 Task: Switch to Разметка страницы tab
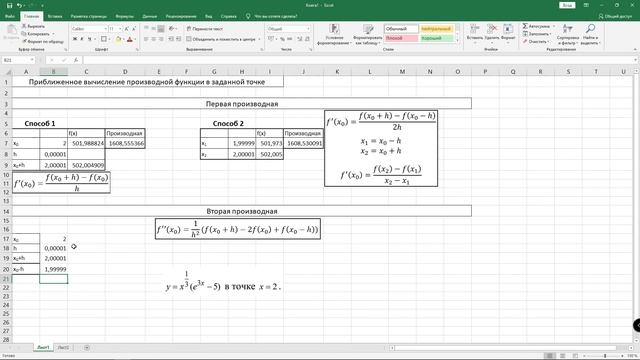click(x=89, y=16)
